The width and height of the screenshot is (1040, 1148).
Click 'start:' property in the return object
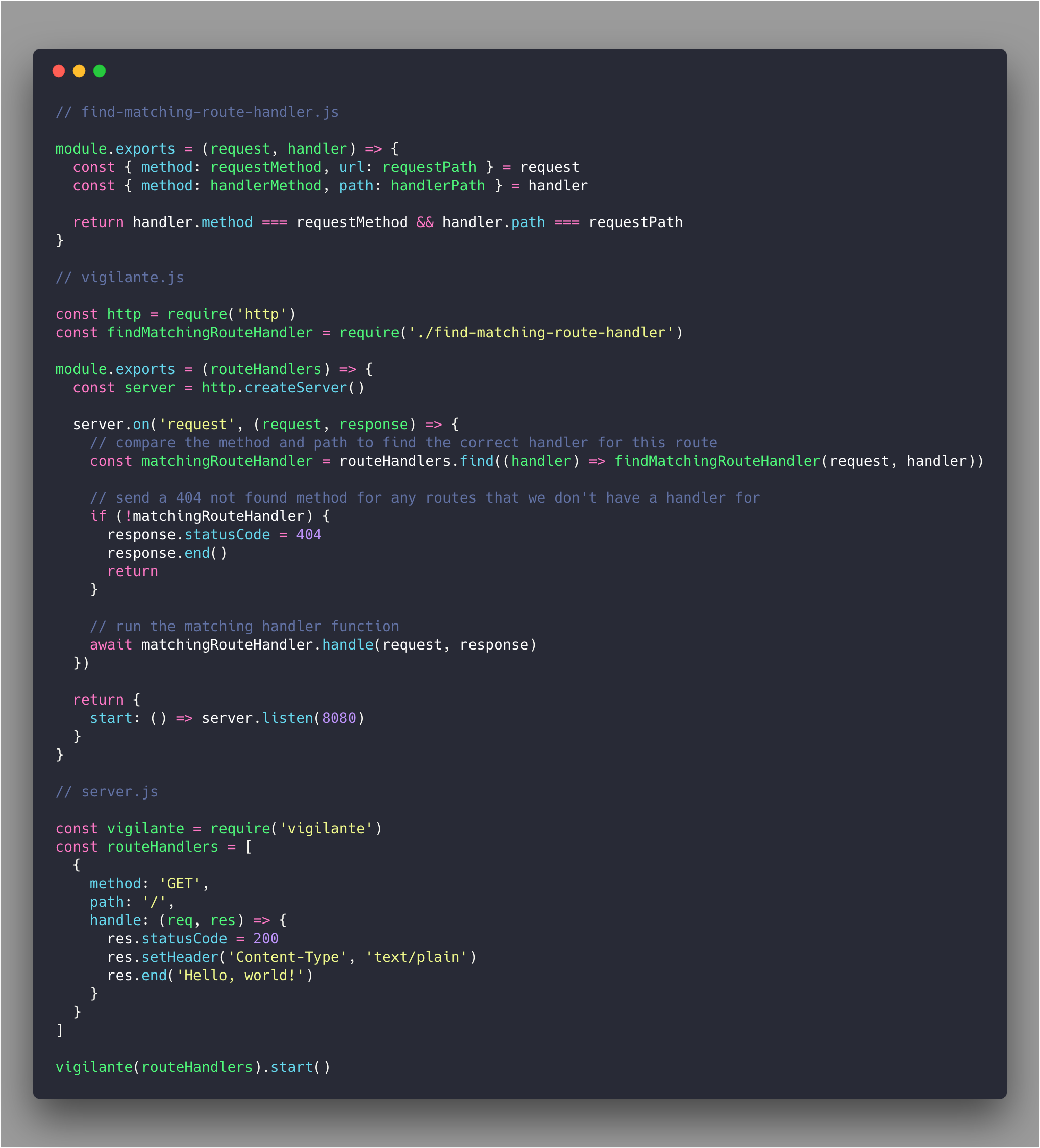point(115,718)
